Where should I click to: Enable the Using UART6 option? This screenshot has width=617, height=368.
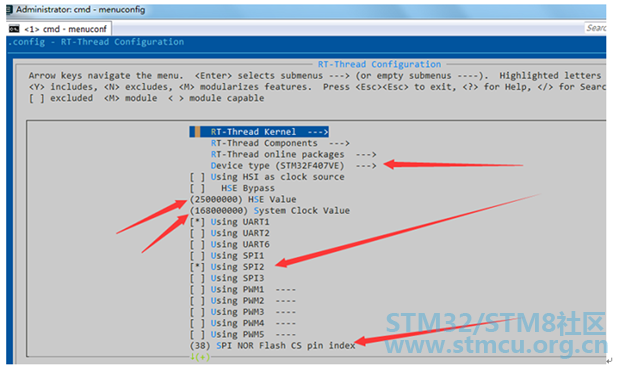[x=229, y=244]
